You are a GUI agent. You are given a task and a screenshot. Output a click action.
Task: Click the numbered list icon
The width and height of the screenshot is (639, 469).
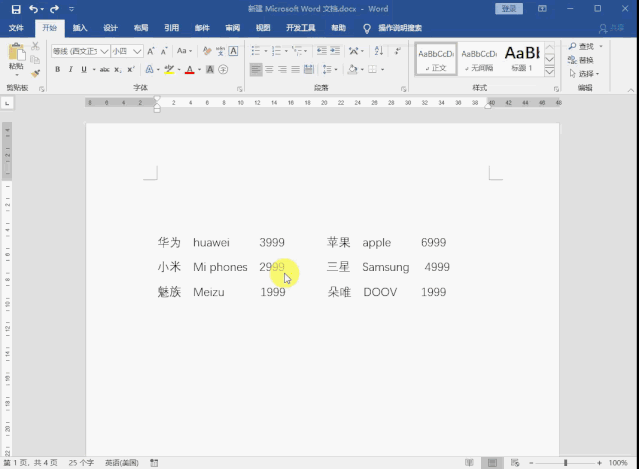pos(276,51)
